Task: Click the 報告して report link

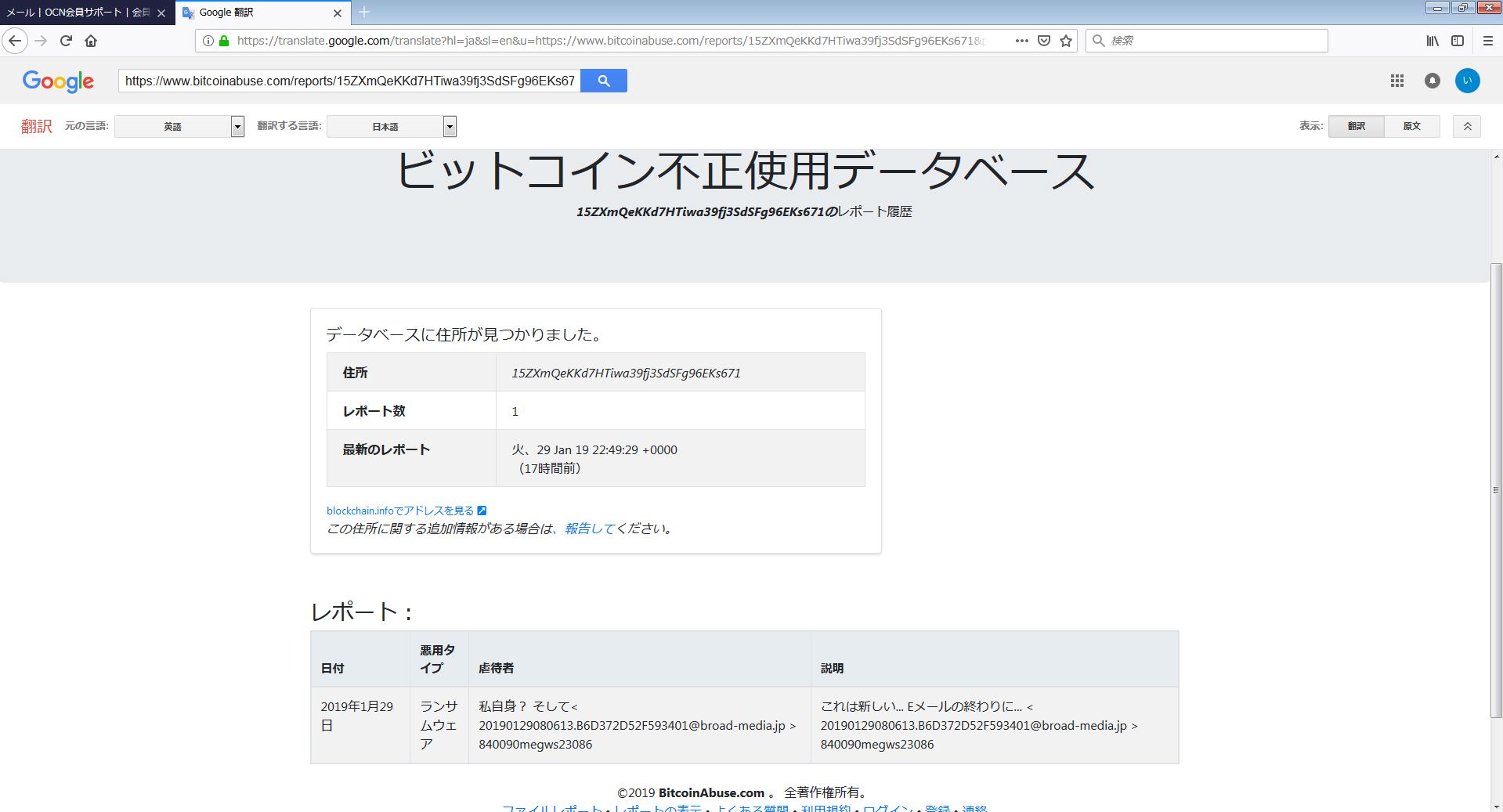Action: coord(589,529)
